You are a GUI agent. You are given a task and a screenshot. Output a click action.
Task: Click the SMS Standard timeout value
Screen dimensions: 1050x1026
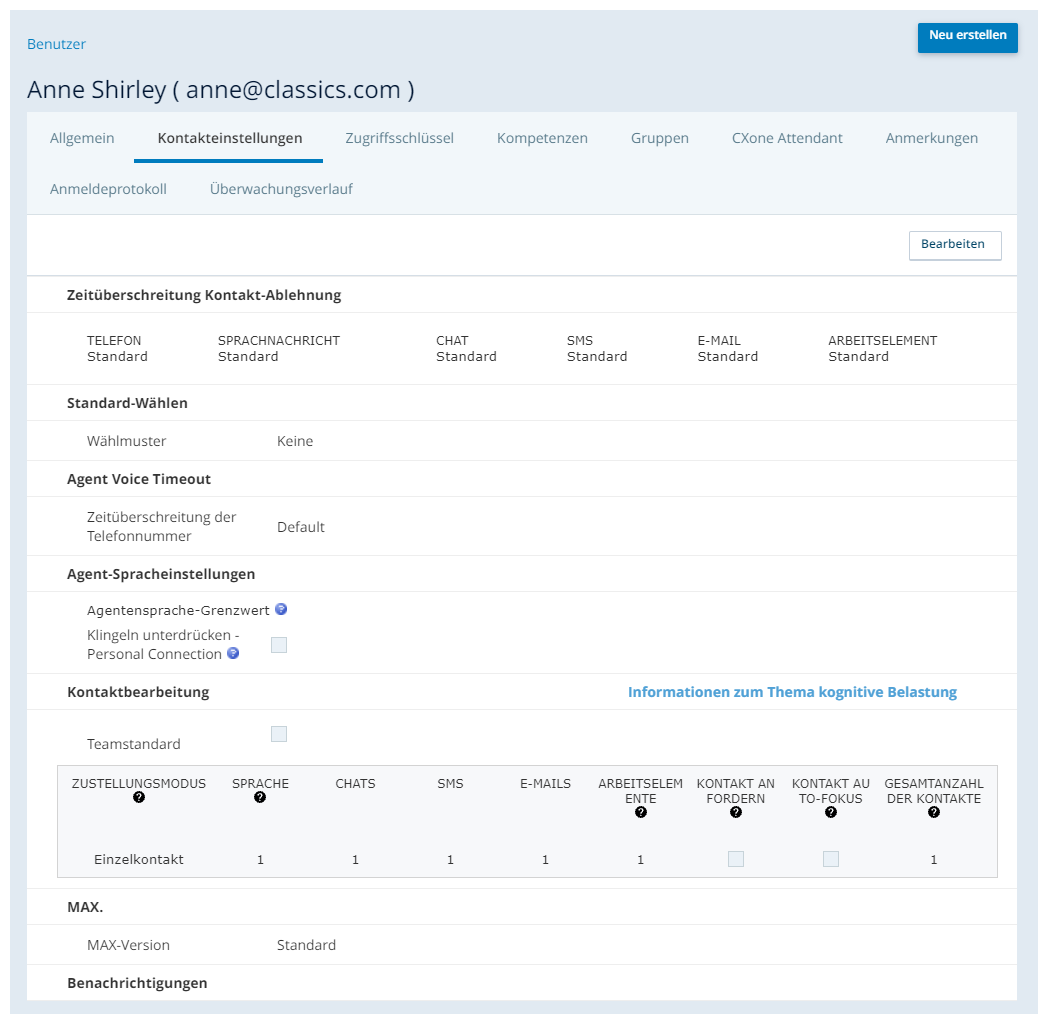point(597,356)
